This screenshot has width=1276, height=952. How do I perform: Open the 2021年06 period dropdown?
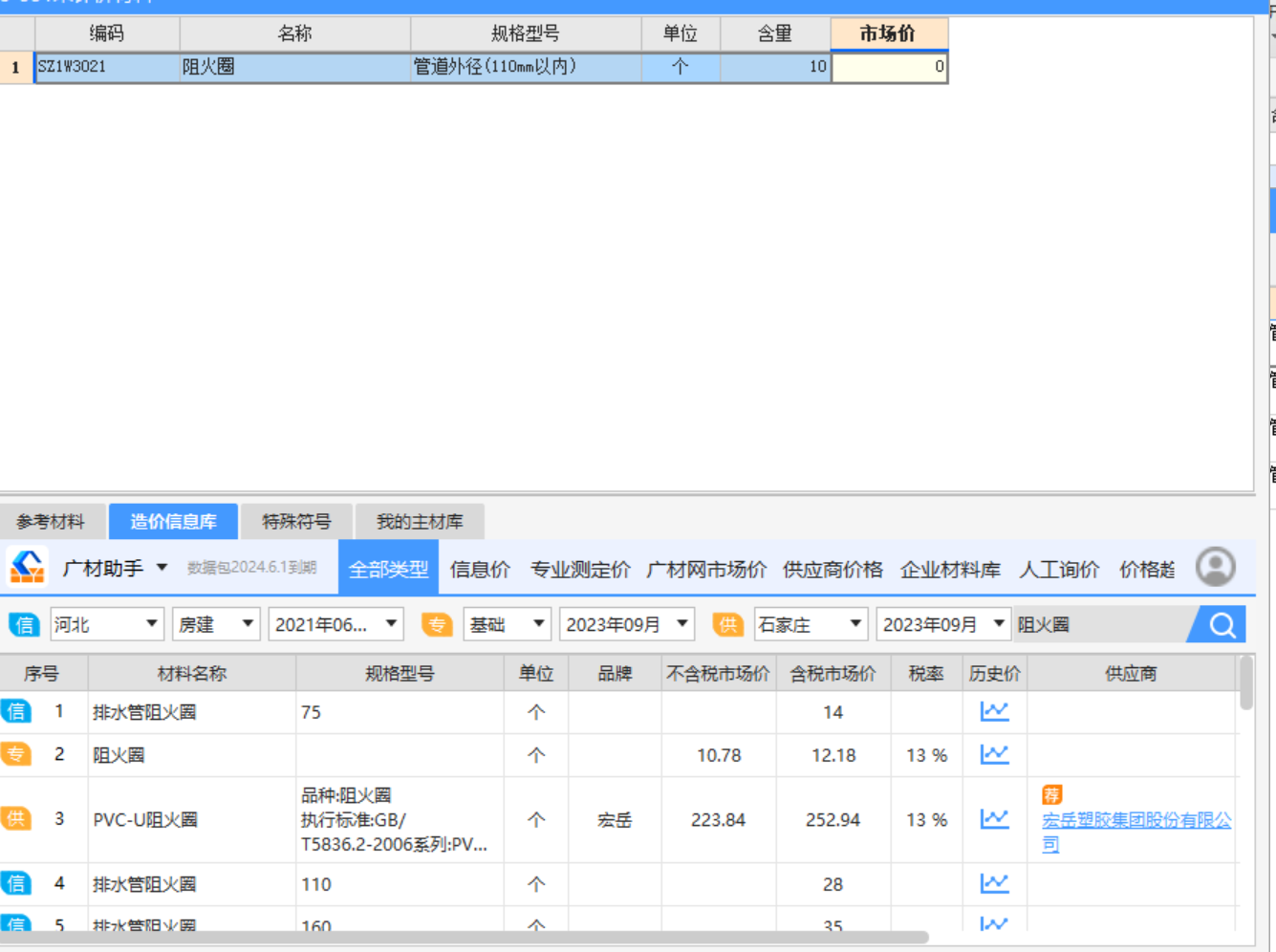[x=336, y=625]
